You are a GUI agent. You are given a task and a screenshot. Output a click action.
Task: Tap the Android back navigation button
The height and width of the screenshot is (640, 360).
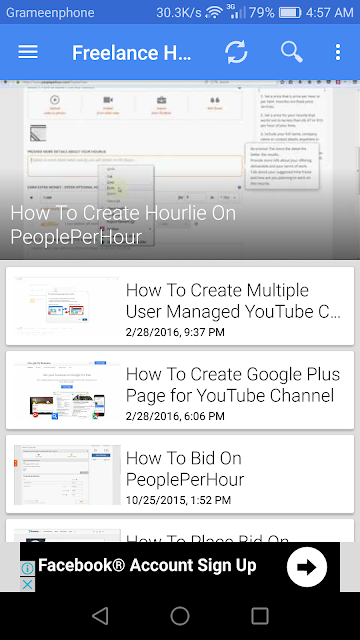100,616
